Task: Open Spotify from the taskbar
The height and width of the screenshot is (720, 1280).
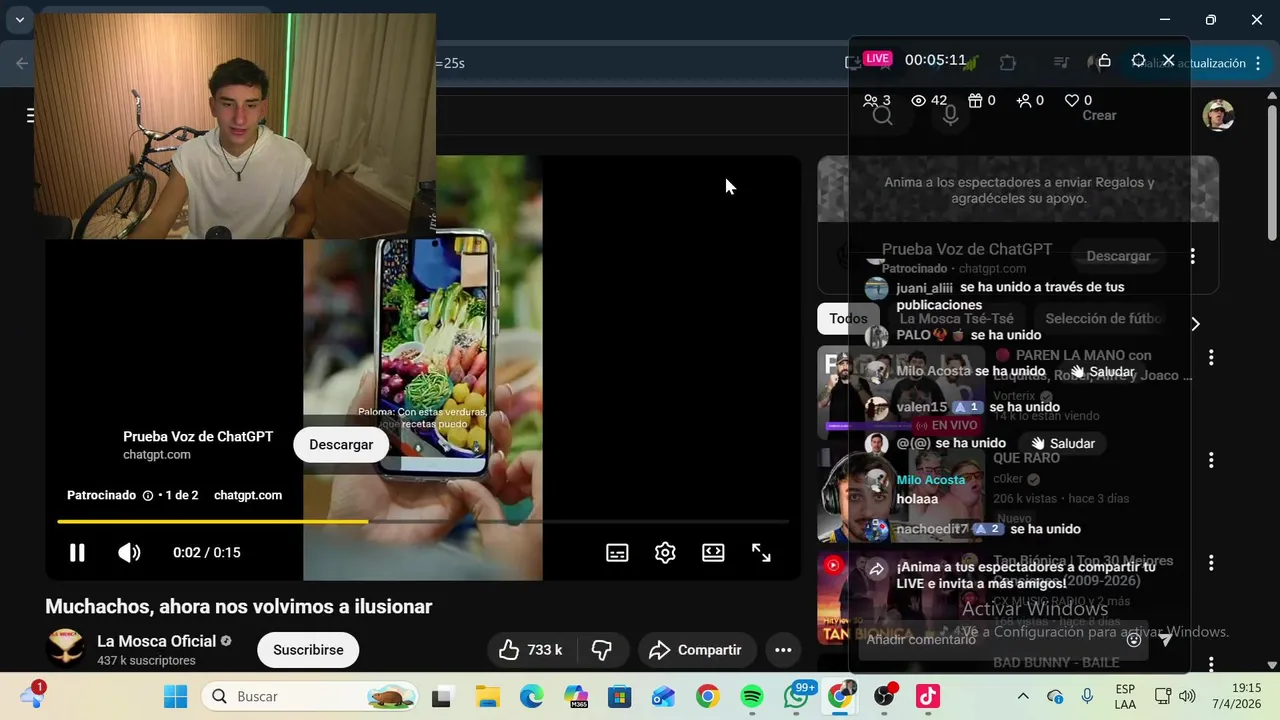Action: pyautogui.click(x=752, y=696)
